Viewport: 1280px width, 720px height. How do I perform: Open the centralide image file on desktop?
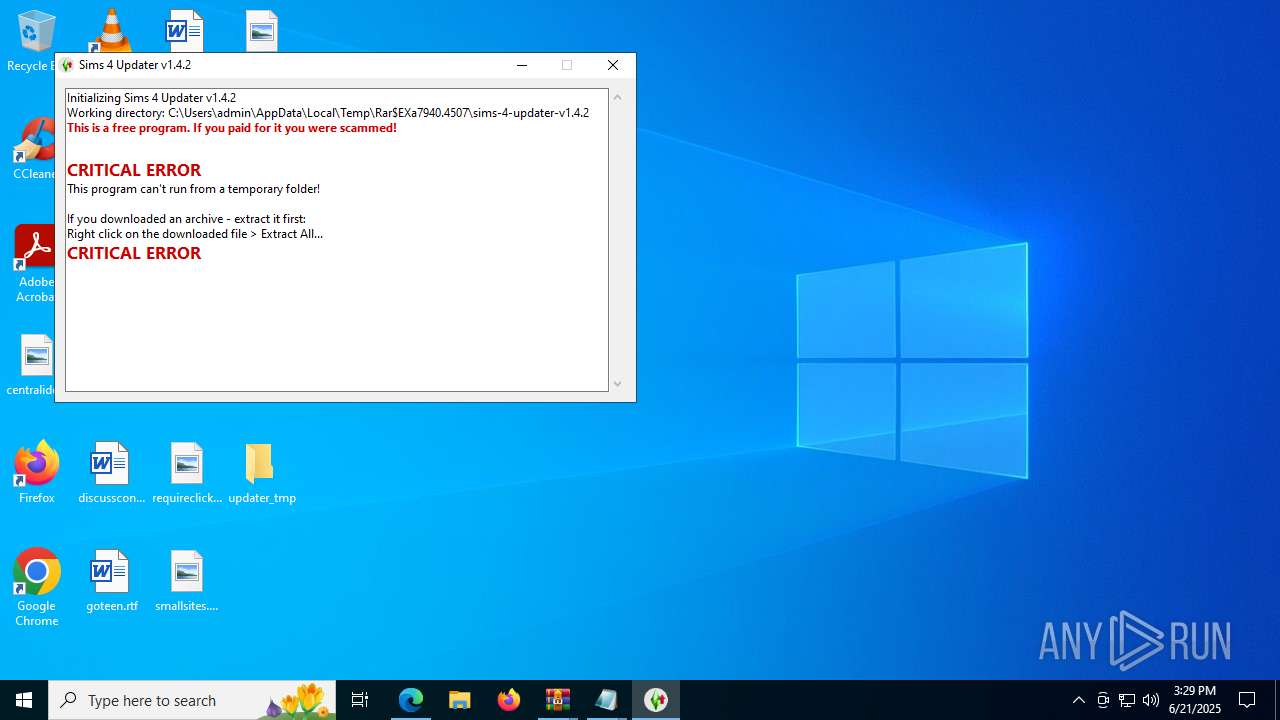[36, 364]
